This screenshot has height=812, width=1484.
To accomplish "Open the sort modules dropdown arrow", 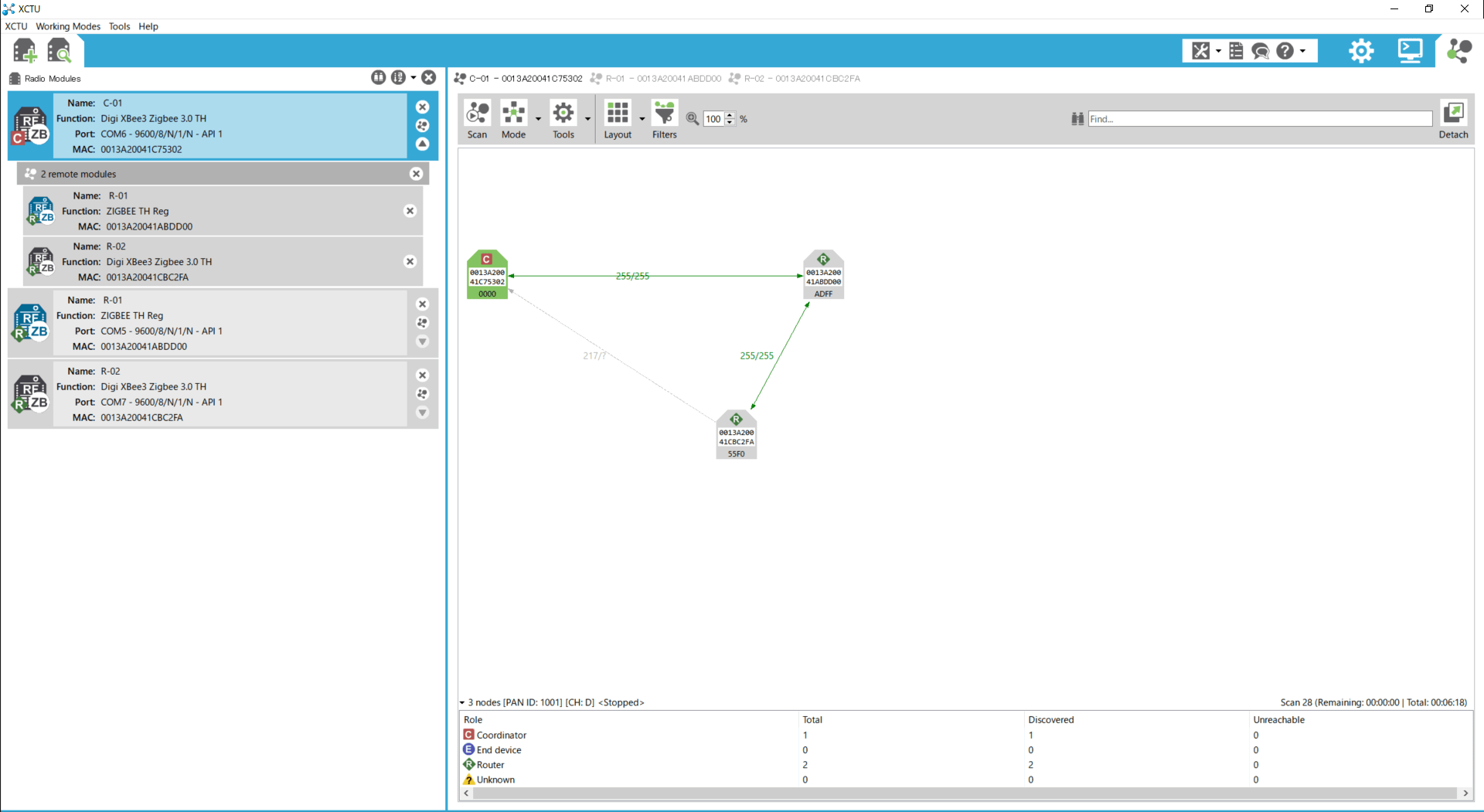I will point(414,77).
